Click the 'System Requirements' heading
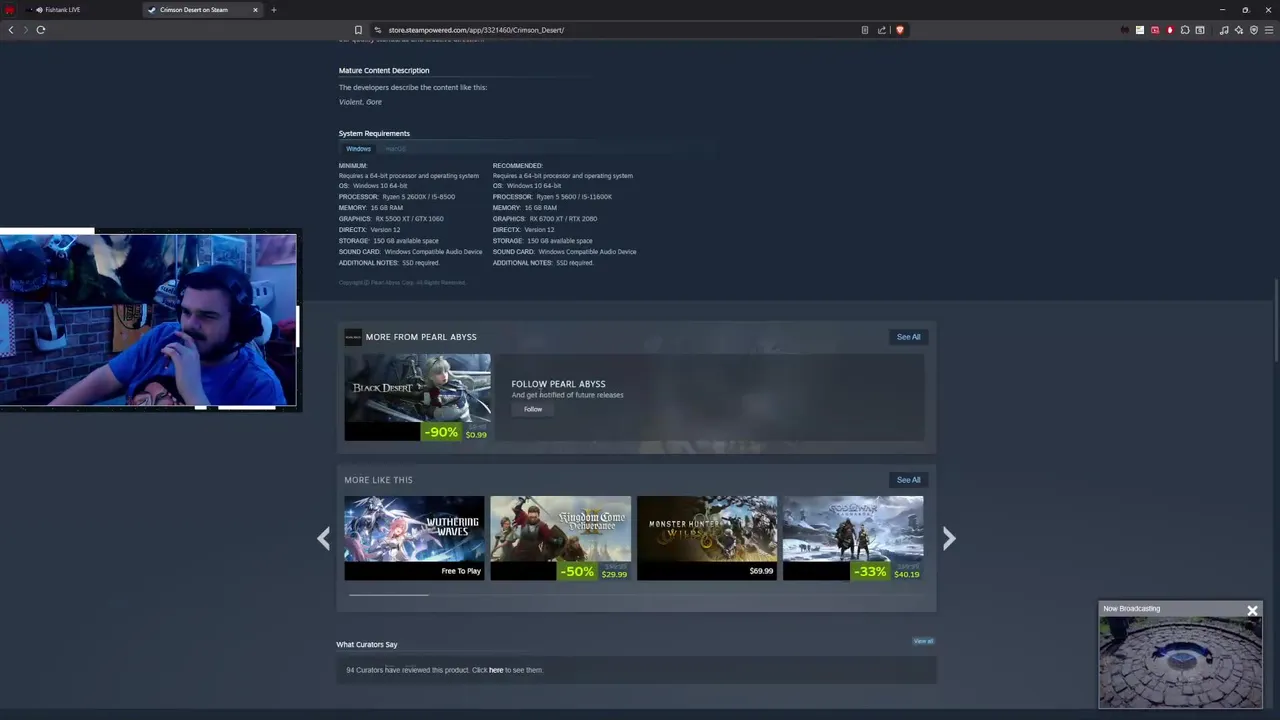The height and width of the screenshot is (720, 1280). click(374, 133)
